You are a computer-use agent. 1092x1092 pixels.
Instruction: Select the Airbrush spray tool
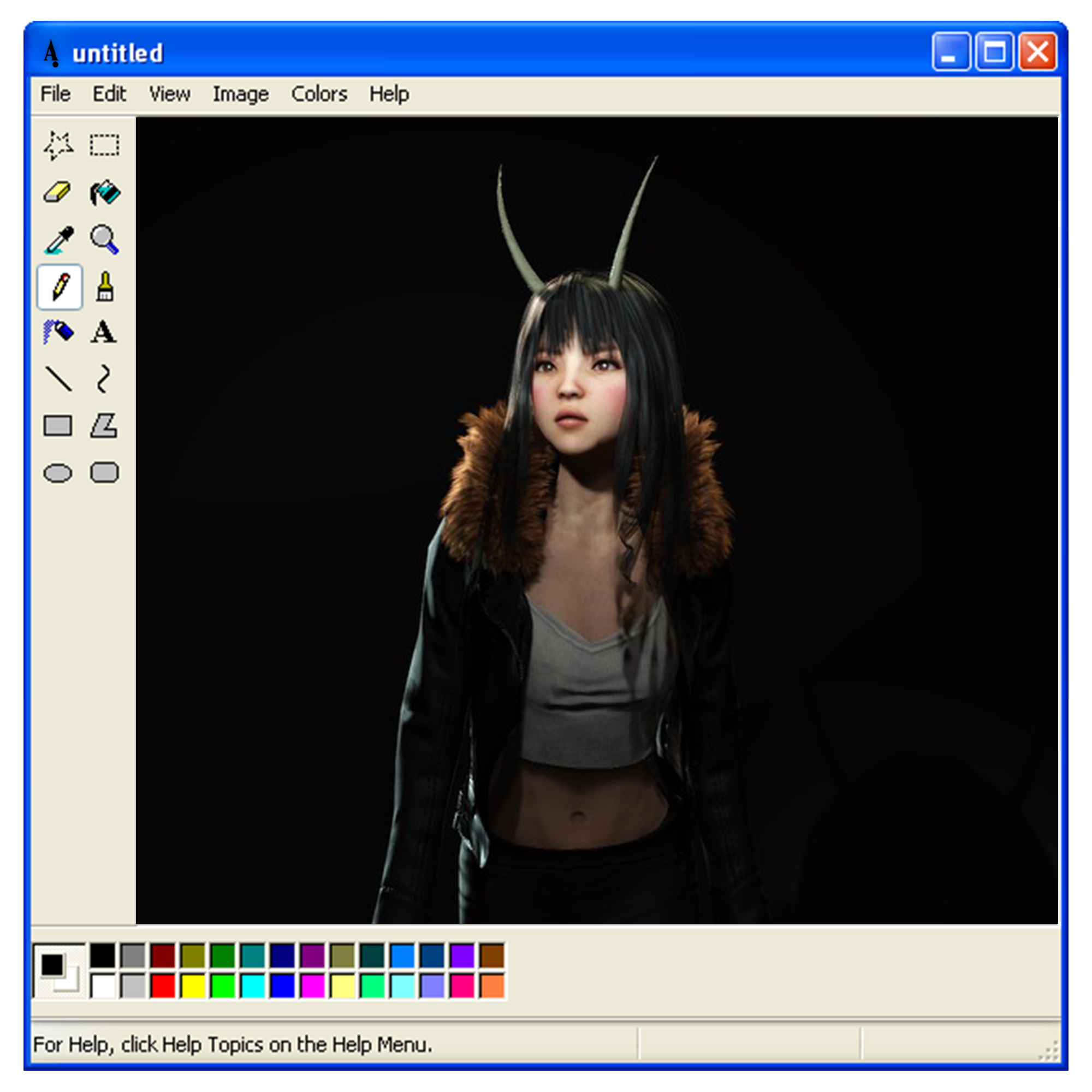(x=58, y=332)
